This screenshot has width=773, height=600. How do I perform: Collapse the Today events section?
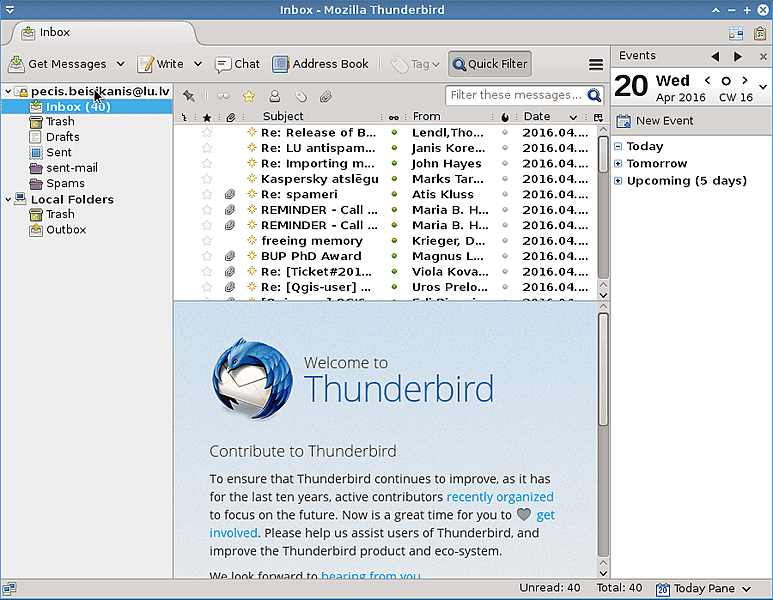618,146
